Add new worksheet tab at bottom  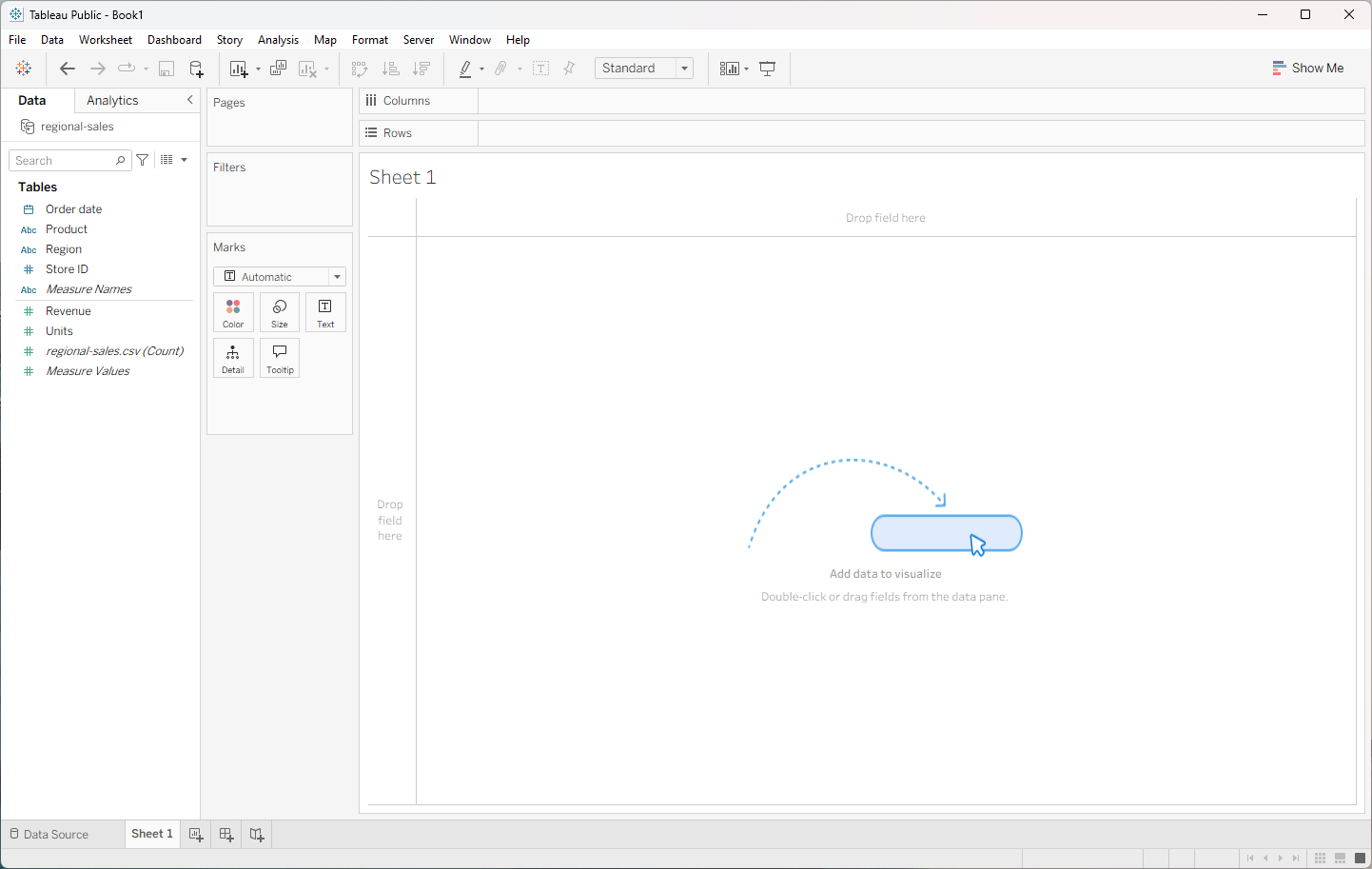click(196, 835)
